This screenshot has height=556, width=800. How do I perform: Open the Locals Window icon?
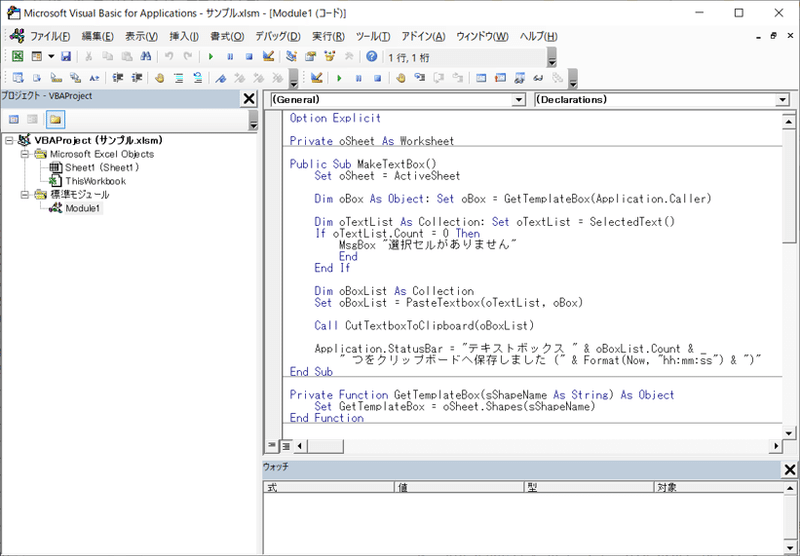[481, 78]
